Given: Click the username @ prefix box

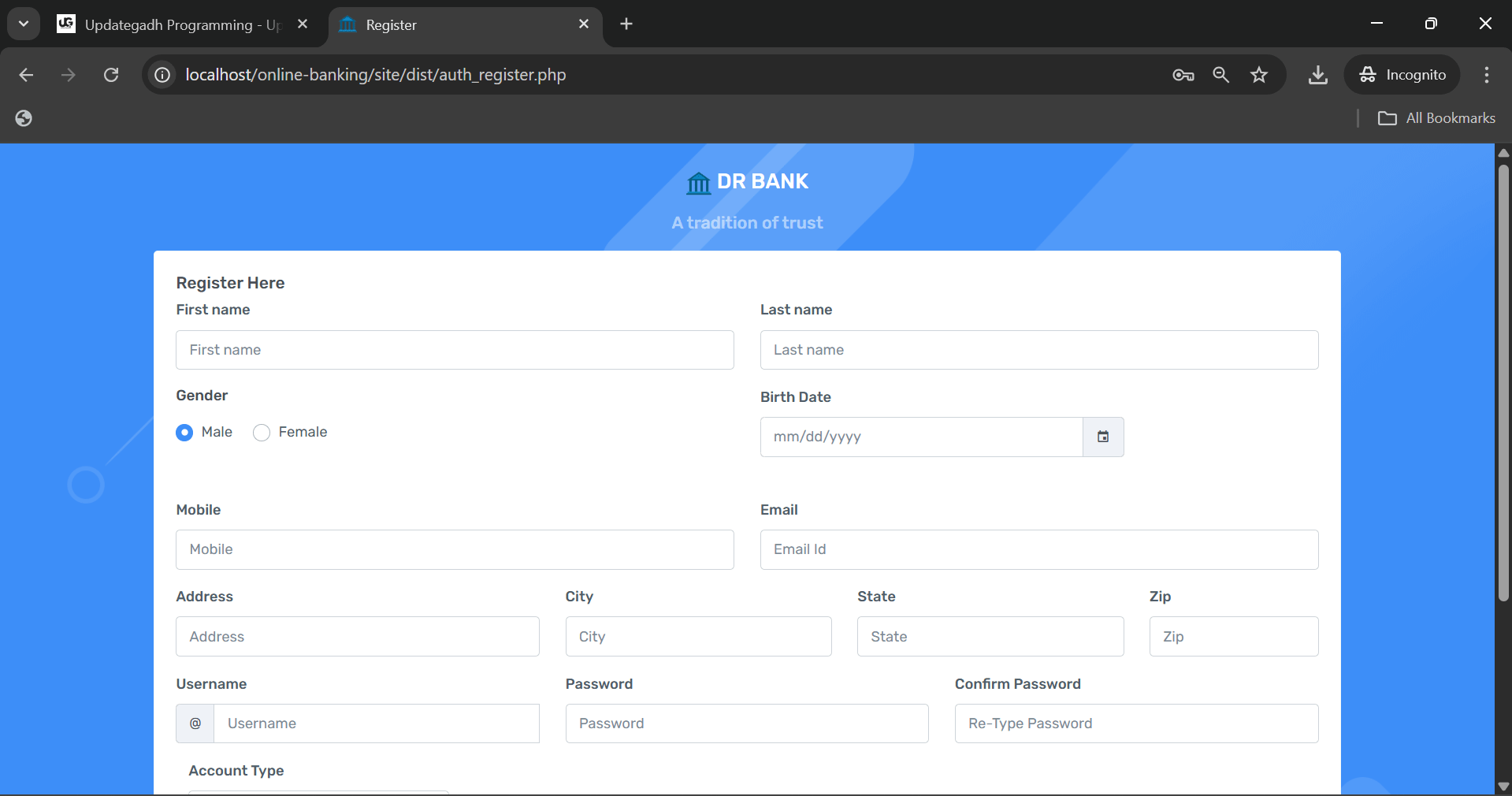Looking at the screenshot, I should (x=194, y=723).
